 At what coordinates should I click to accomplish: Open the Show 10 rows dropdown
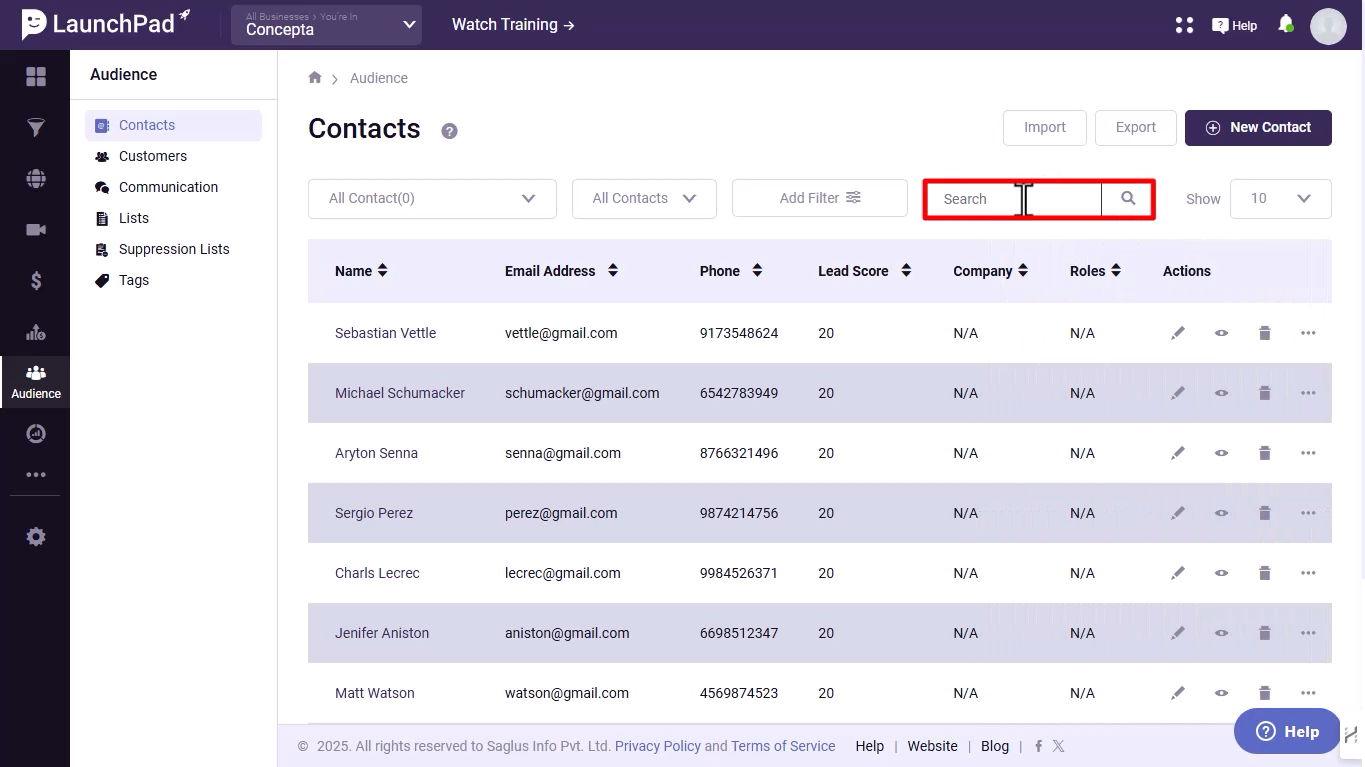1280,198
